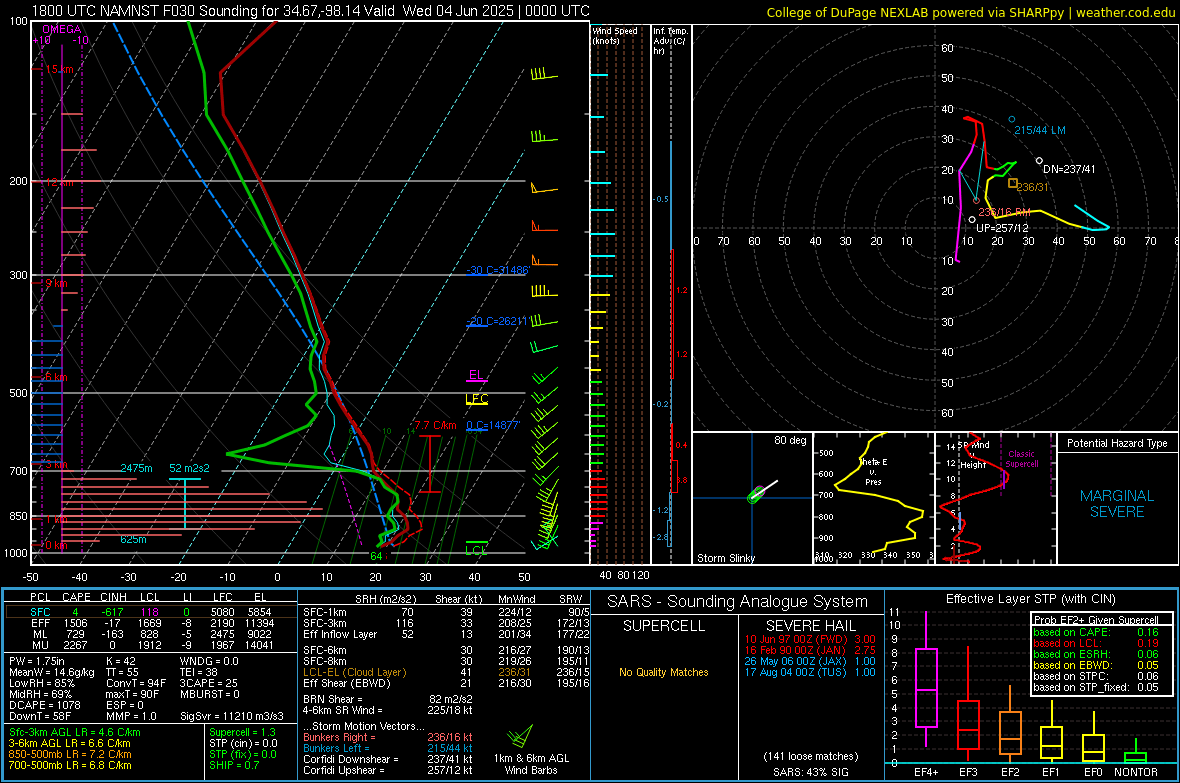Image resolution: width=1180 pixels, height=783 pixels.
Task: Click the Classic Supercell label
Action: [x=1021, y=459]
